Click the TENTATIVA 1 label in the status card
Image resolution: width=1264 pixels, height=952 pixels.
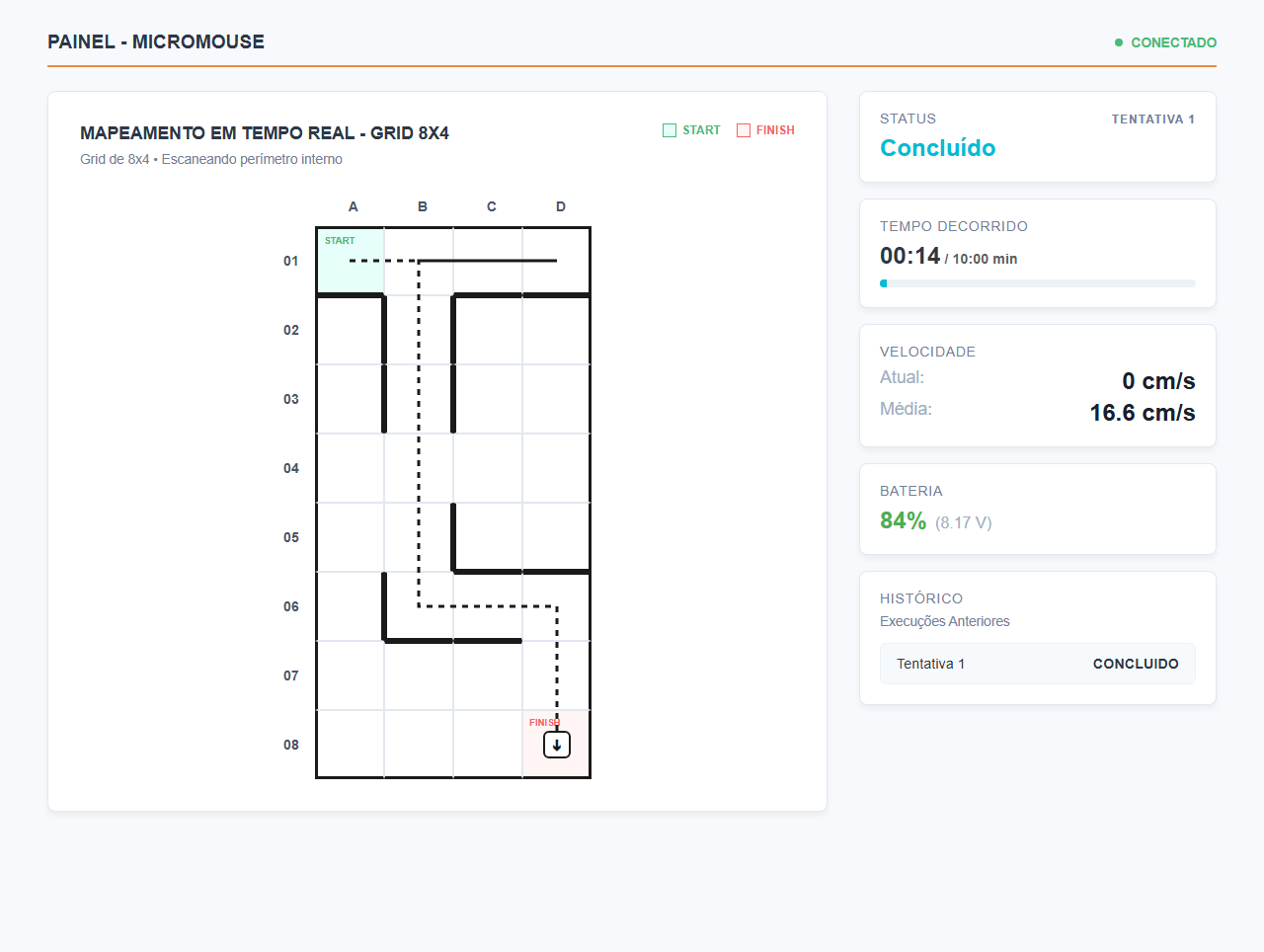(x=1153, y=119)
